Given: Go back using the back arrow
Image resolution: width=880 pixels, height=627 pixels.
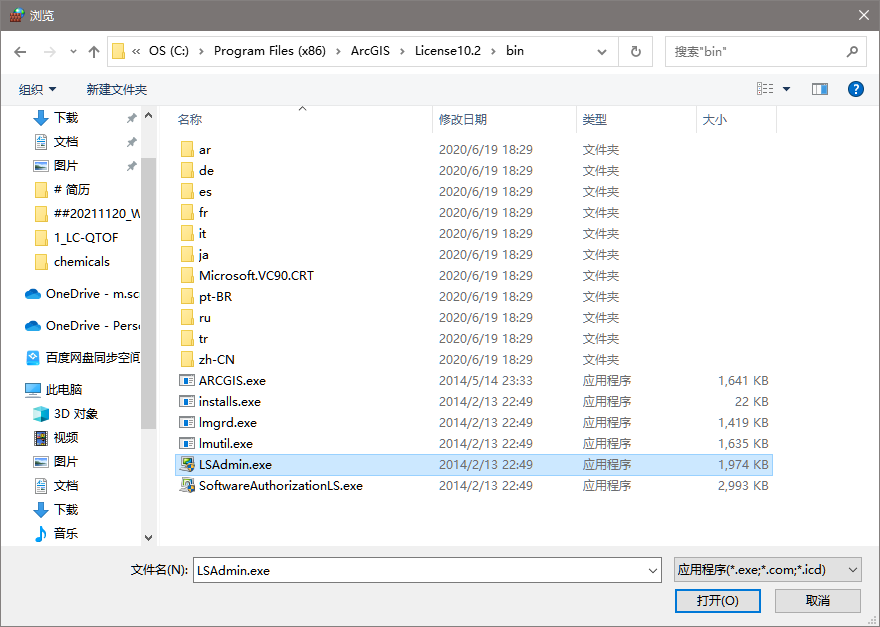Looking at the screenshot, I should 20,52.
